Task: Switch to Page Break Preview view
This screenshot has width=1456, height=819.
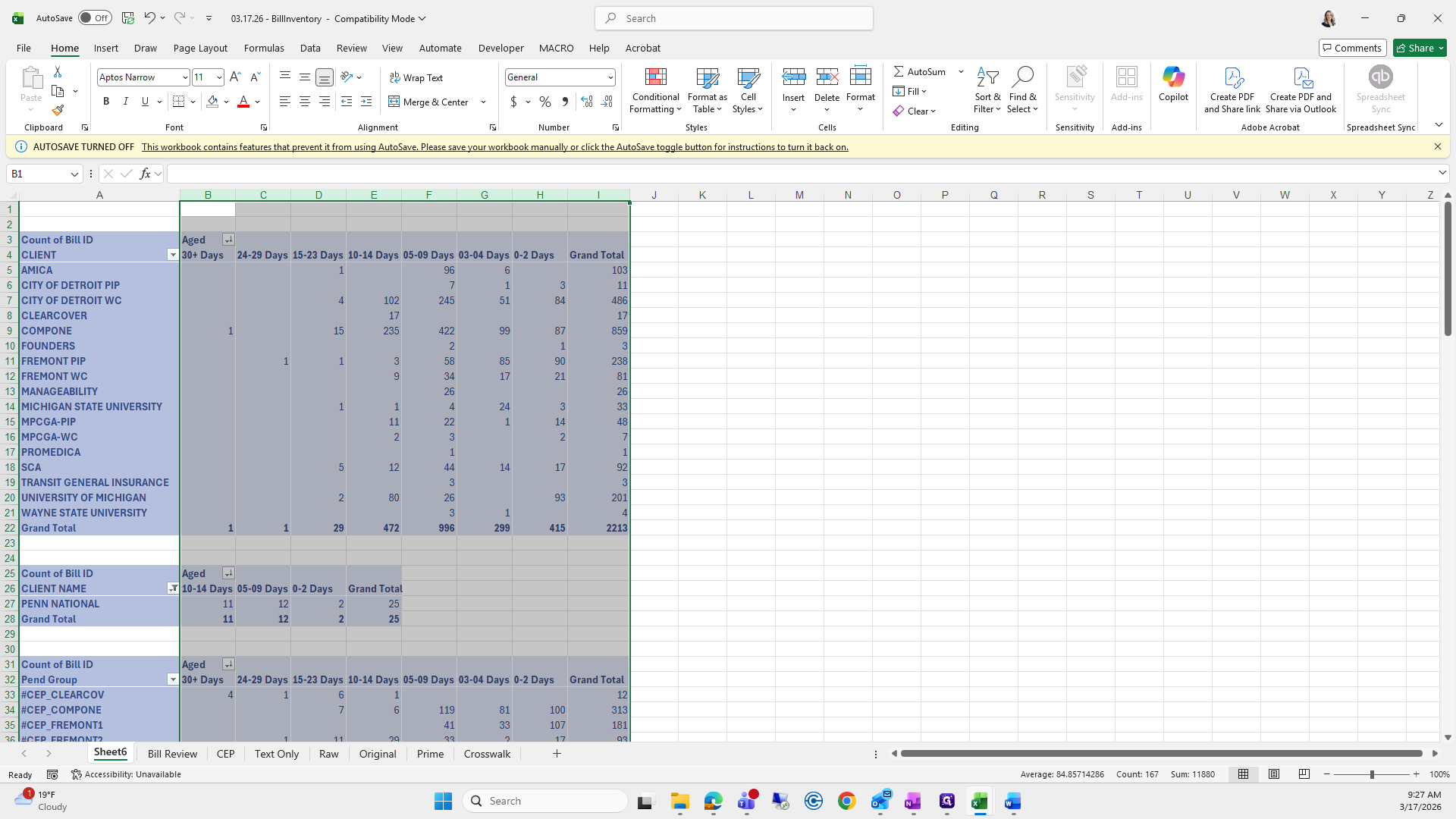Action: [x=1304, y=774]
